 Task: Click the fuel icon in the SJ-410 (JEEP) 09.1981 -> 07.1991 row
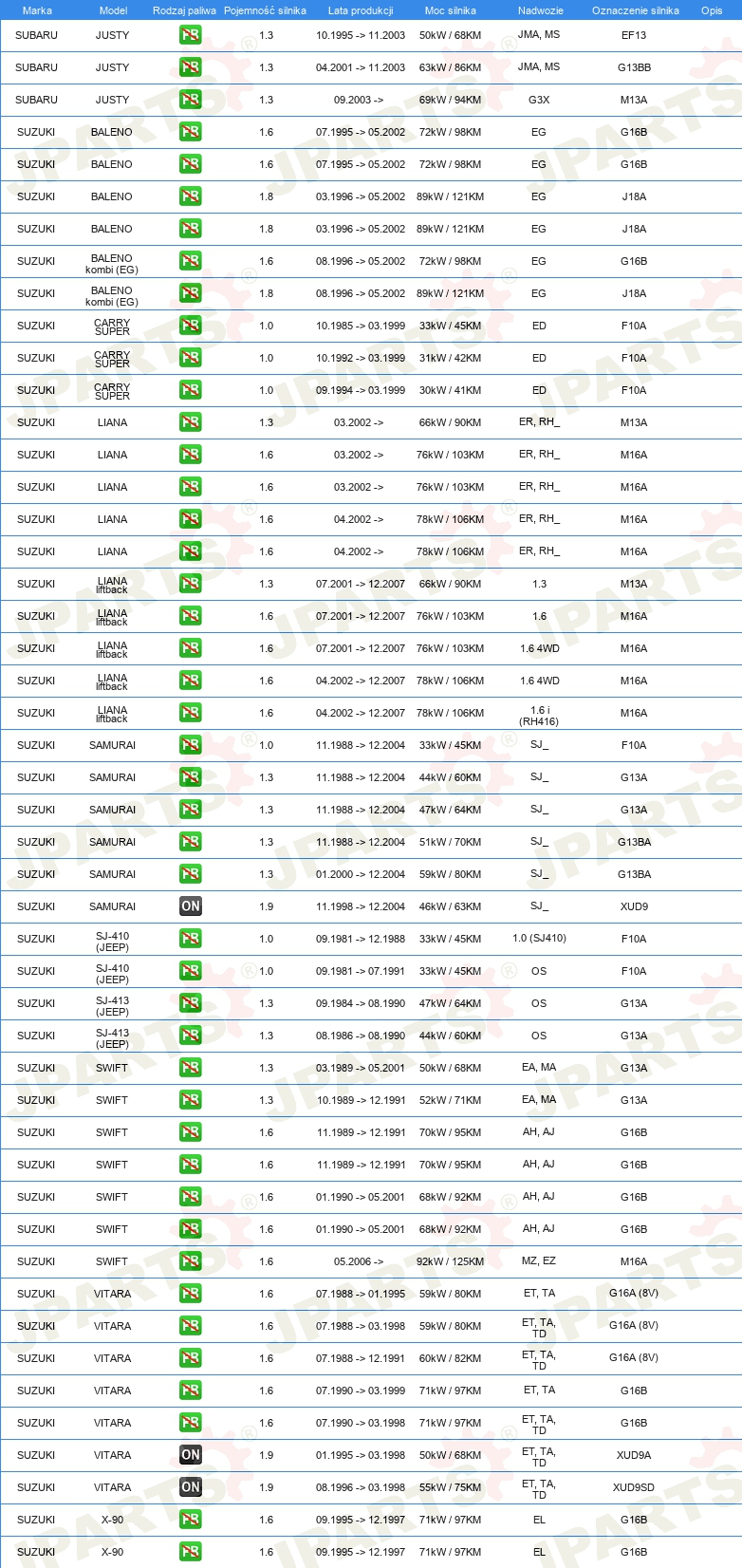tap(191, 971)
